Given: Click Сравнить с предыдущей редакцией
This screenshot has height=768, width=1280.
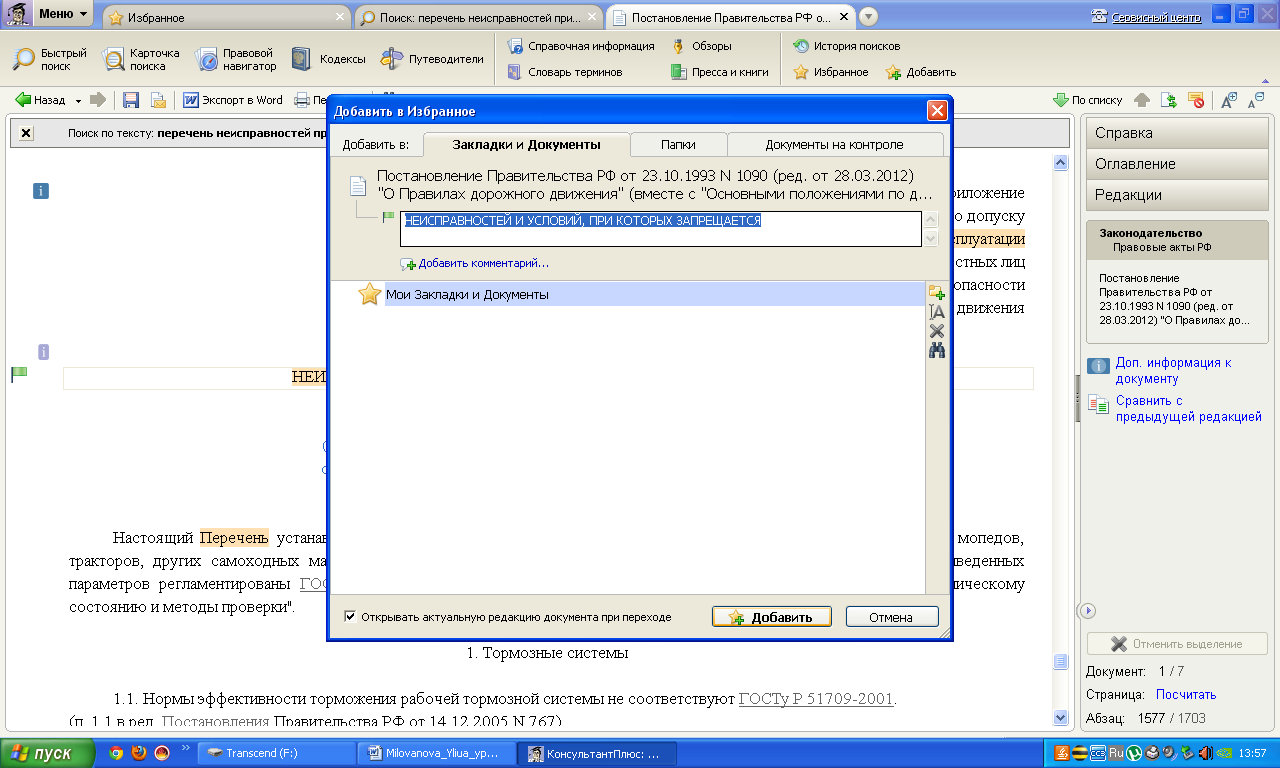Looking at the screenshot, I should tap(1189, 409).
